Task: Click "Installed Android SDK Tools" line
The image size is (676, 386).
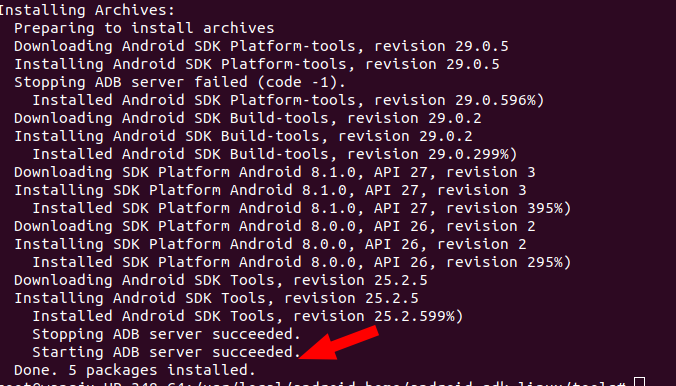Action: click(248, 316)
